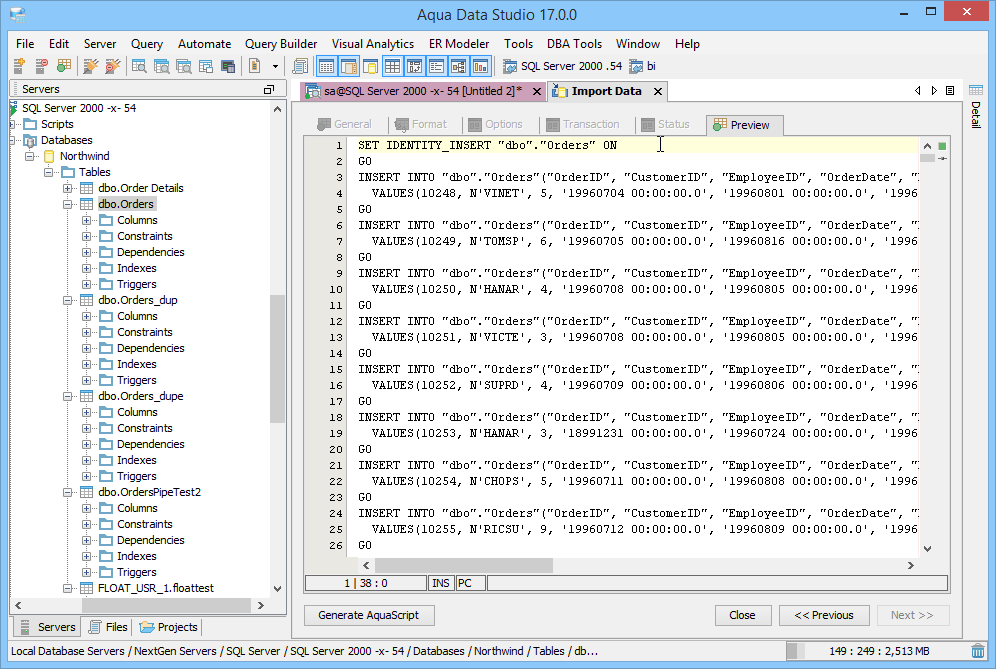Open the Visual Analytics menu

[x=373, y=44]
